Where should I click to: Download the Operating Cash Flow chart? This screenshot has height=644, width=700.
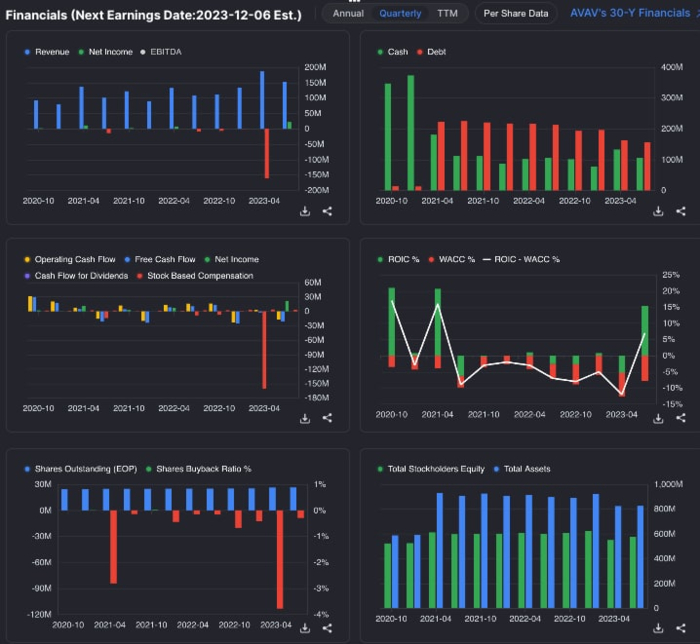[x=304, y=420]
